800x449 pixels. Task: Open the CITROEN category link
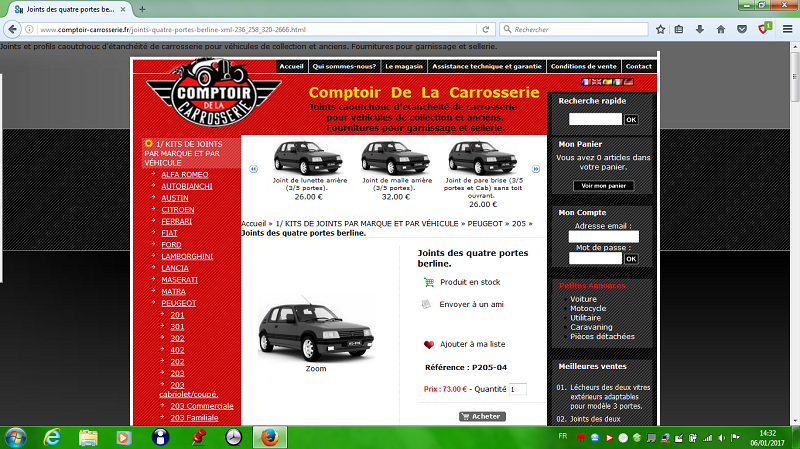click(178, 210)
